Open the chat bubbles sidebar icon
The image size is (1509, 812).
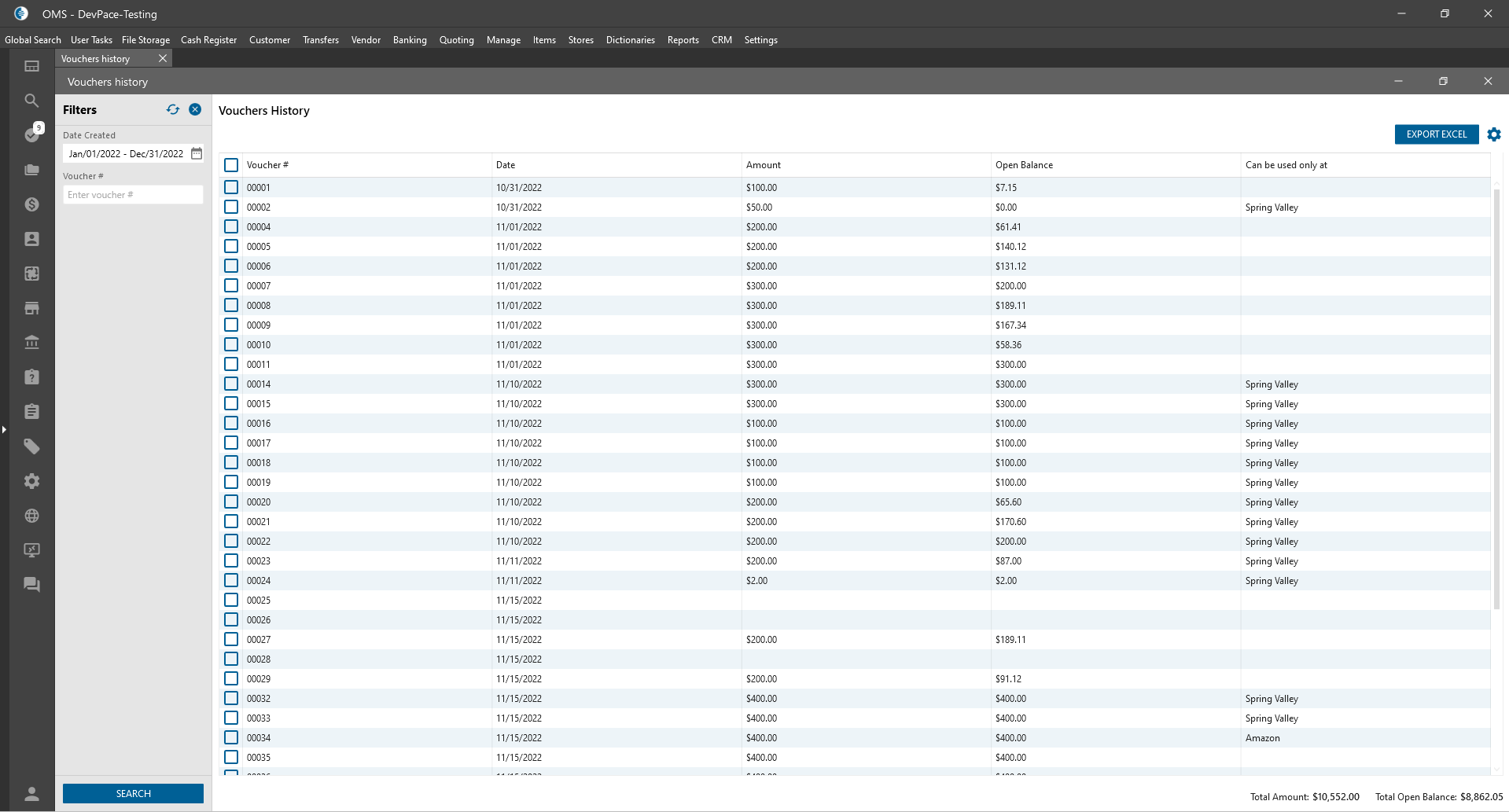pos(31,585)
